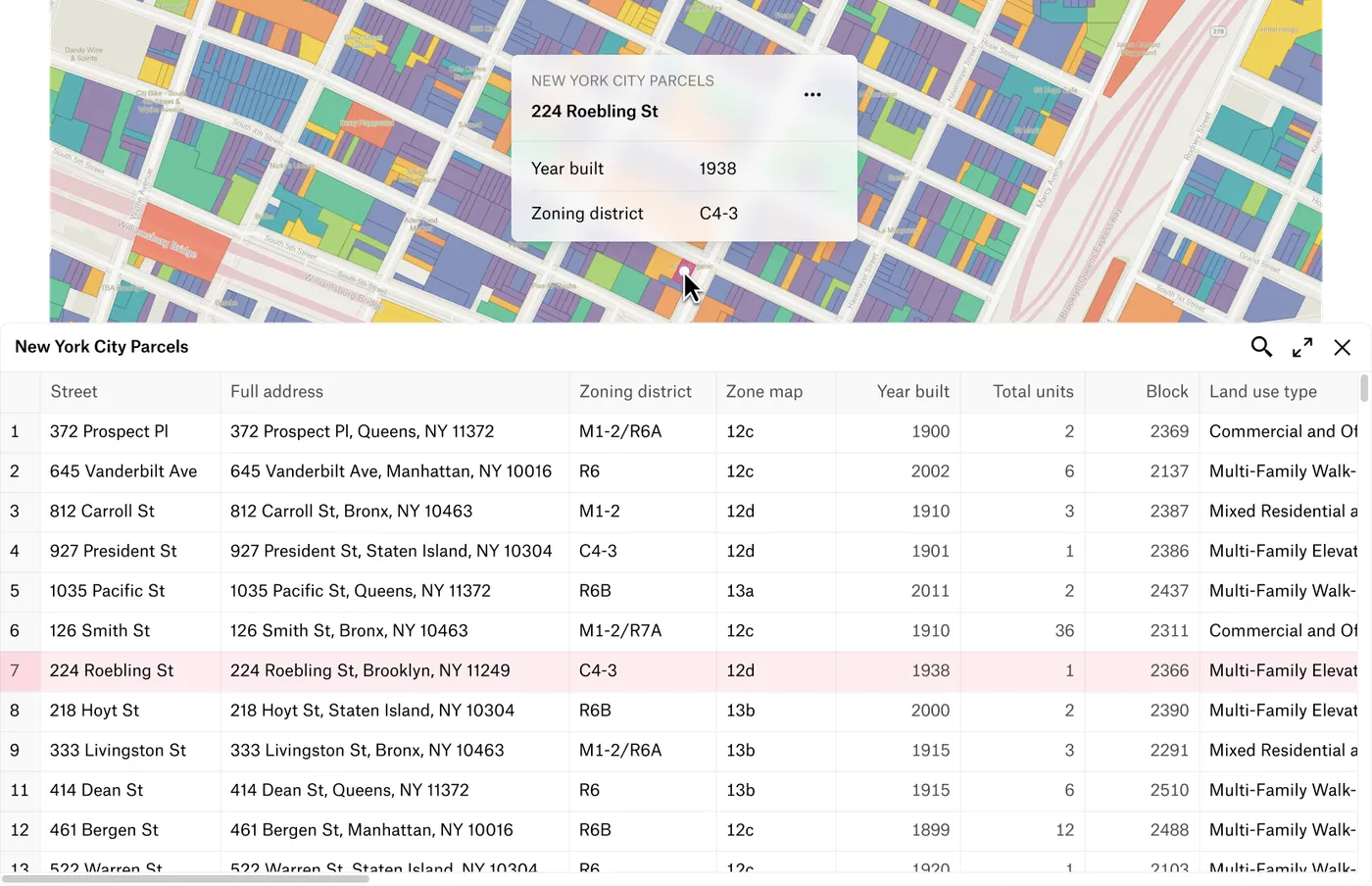1372x886 pixels.
Task: Click block value 2137
Action: coord(1169,471)
